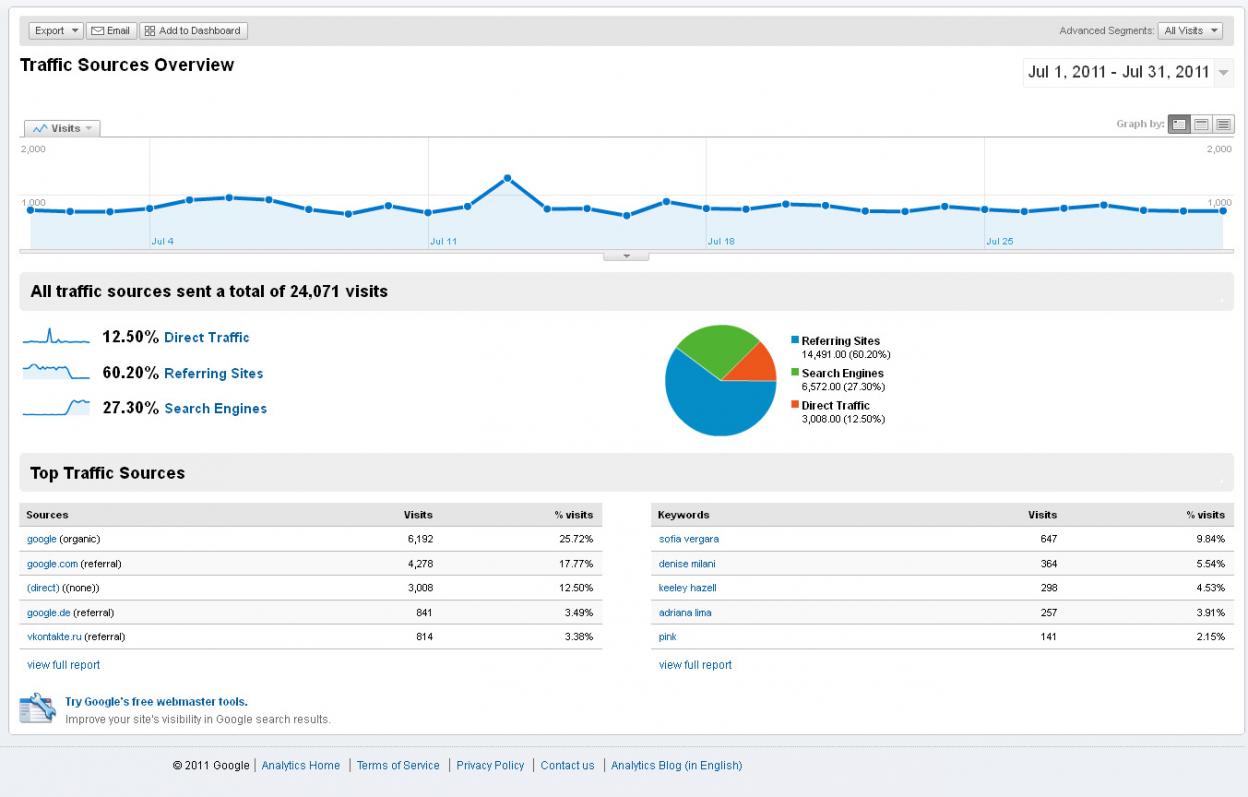Screen dimensions: 1248x797
Task: Open Try Google's free webmaster tools link
Action: click(x=156, y=702)
